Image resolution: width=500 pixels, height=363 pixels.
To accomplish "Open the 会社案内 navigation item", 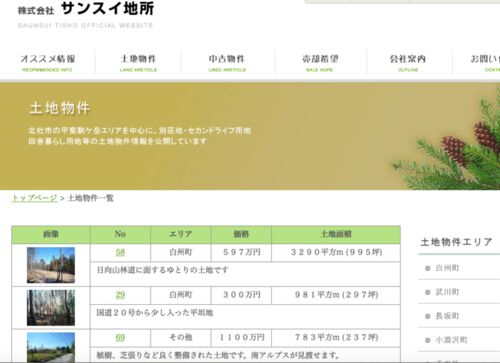I will [408, 62].
